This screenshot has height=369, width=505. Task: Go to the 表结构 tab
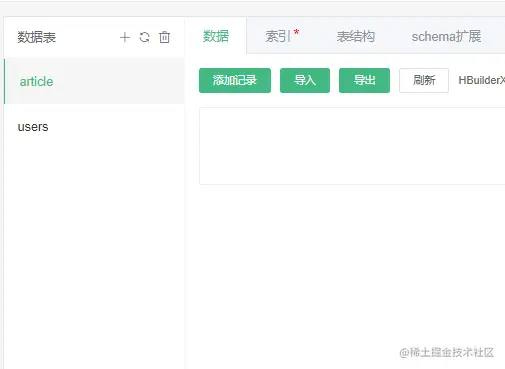(356, 36)
